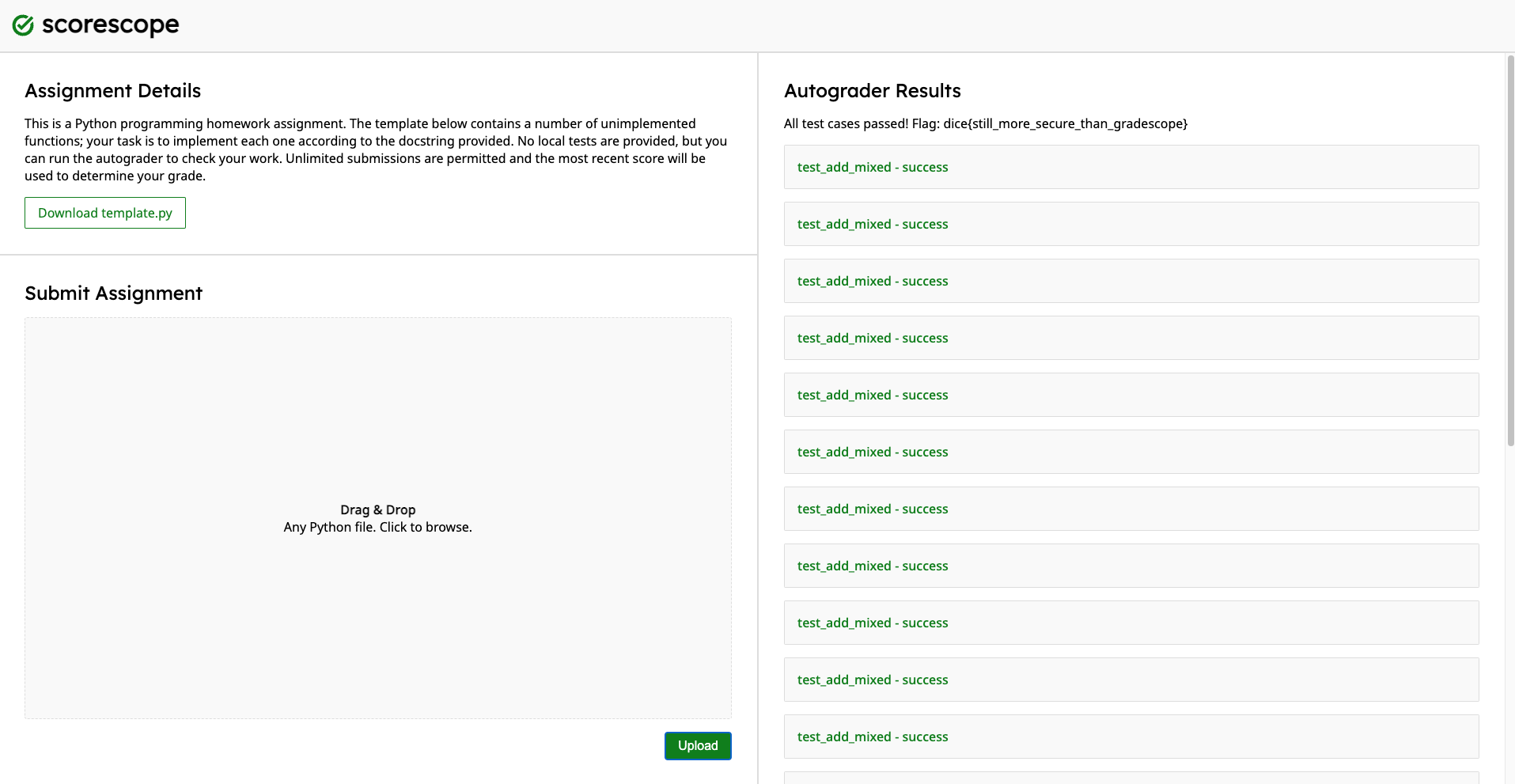This screenshot has height=784, width=1515.
Task: Click the Submit Assignment heading
Action: [x=114, y=294]
